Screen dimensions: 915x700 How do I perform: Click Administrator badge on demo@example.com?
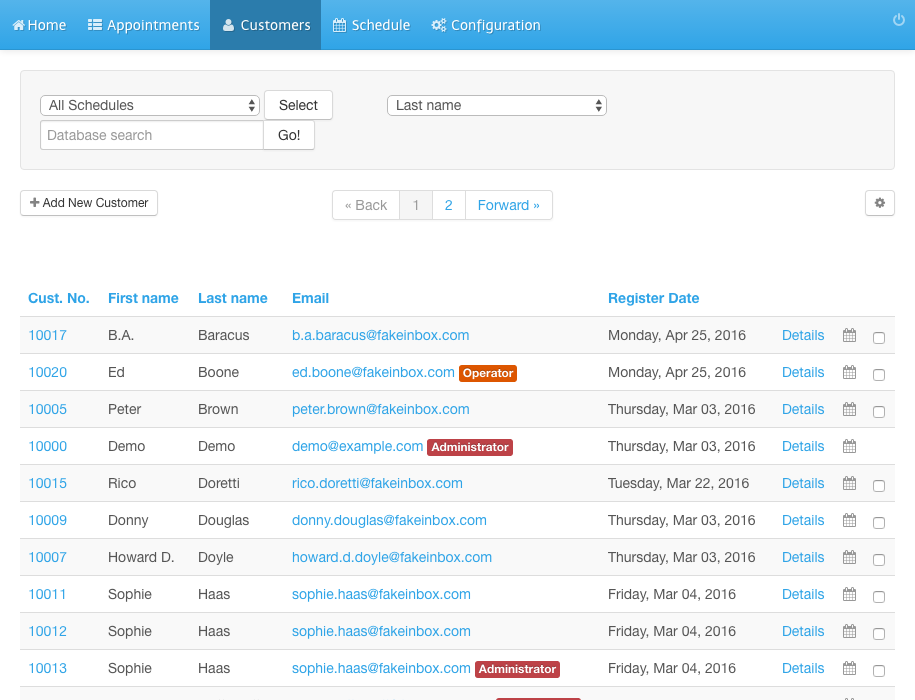point(470,447)
